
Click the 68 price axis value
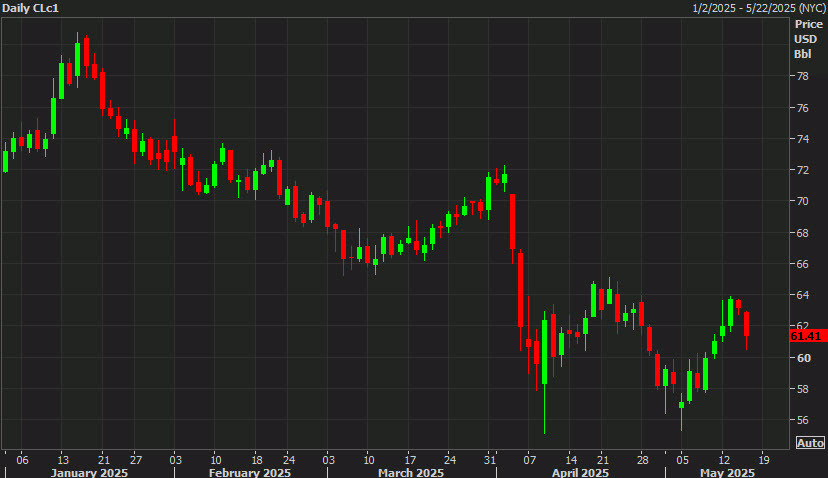[x=802, y=233]
